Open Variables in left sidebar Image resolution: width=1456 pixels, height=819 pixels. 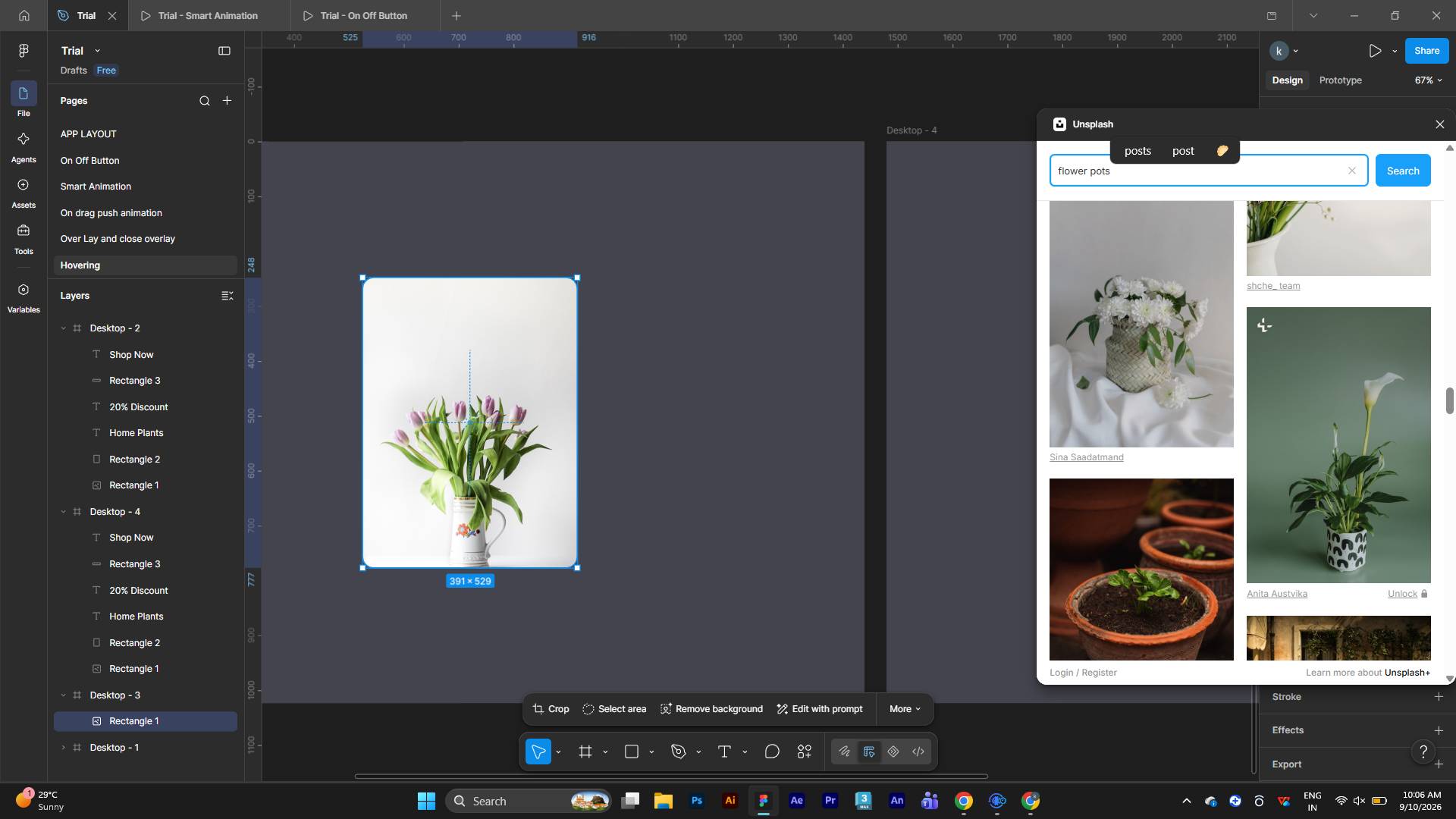coord(24,298)
